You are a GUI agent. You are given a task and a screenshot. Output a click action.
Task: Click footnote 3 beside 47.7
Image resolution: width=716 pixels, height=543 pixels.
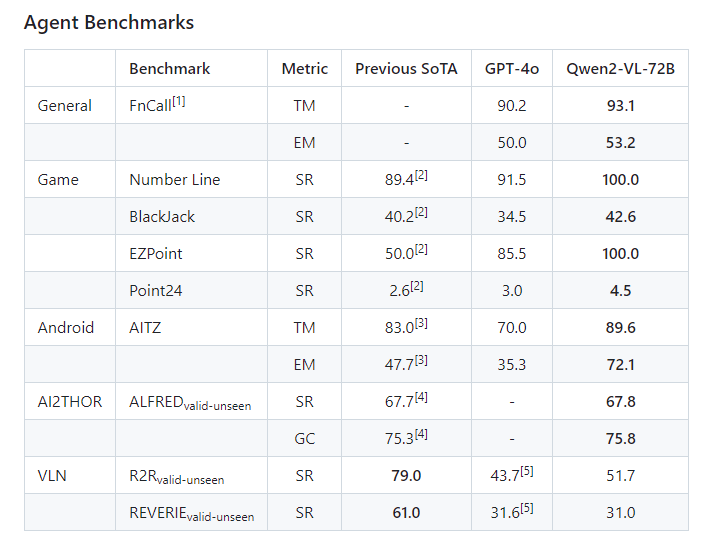tap(421, 361)
